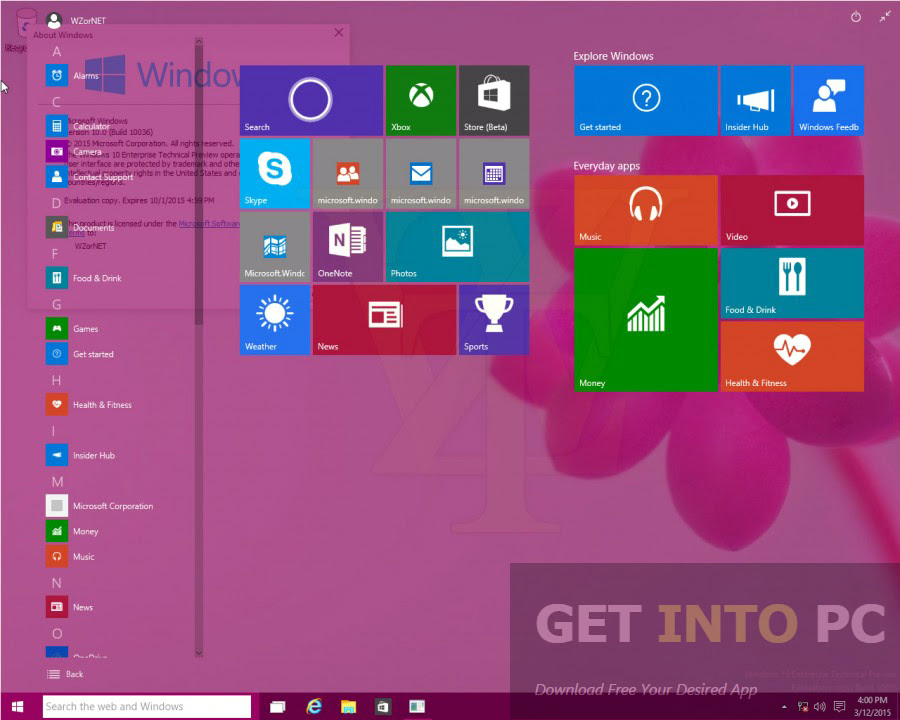
Task: Open the large Money tile
Action: (646, 320)
